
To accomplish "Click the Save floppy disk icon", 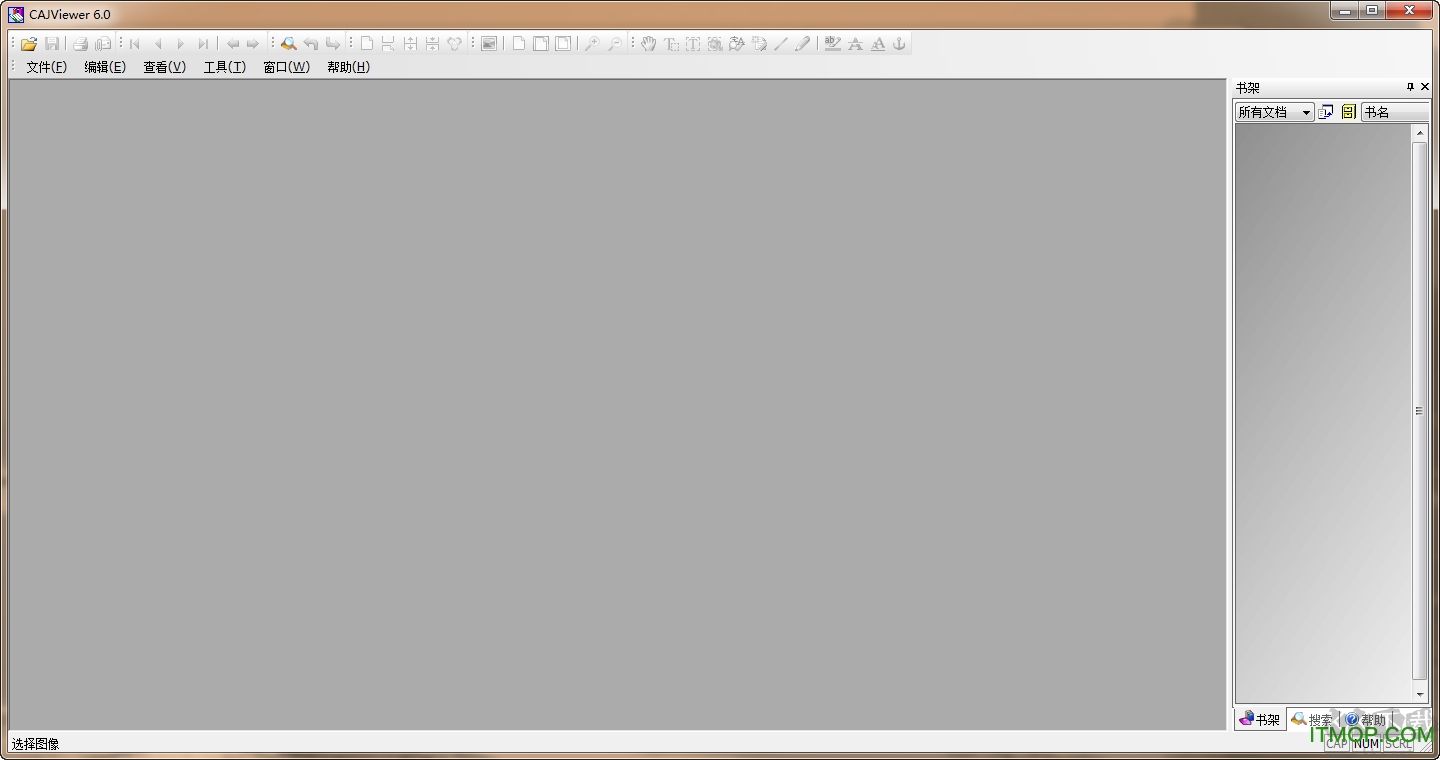I will click(52, 44).
